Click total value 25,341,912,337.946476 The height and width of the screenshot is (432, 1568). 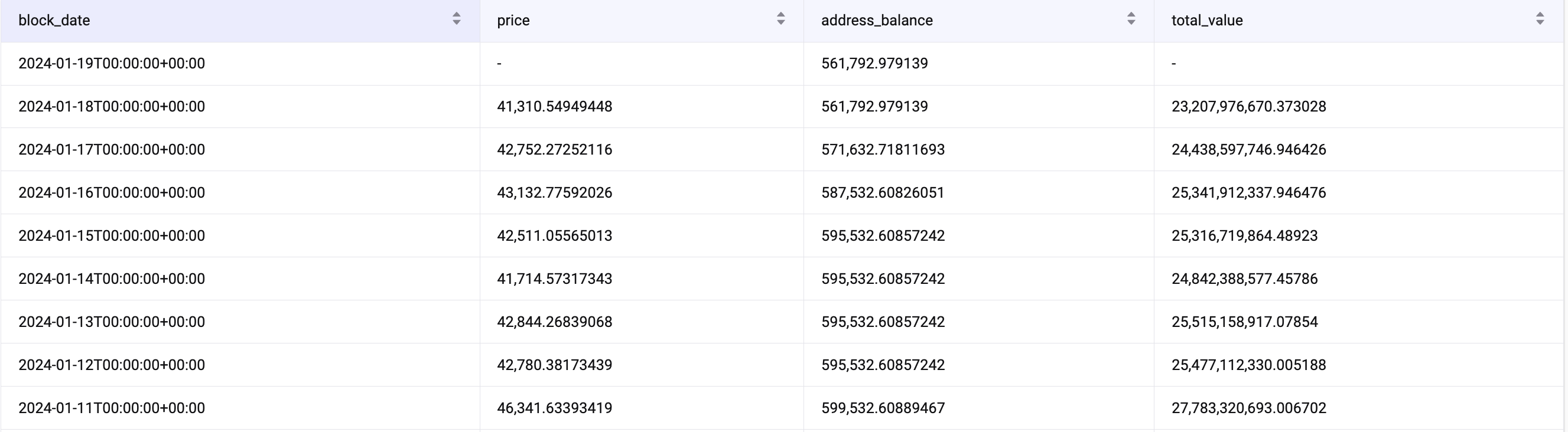click(x=1249, y=193)
